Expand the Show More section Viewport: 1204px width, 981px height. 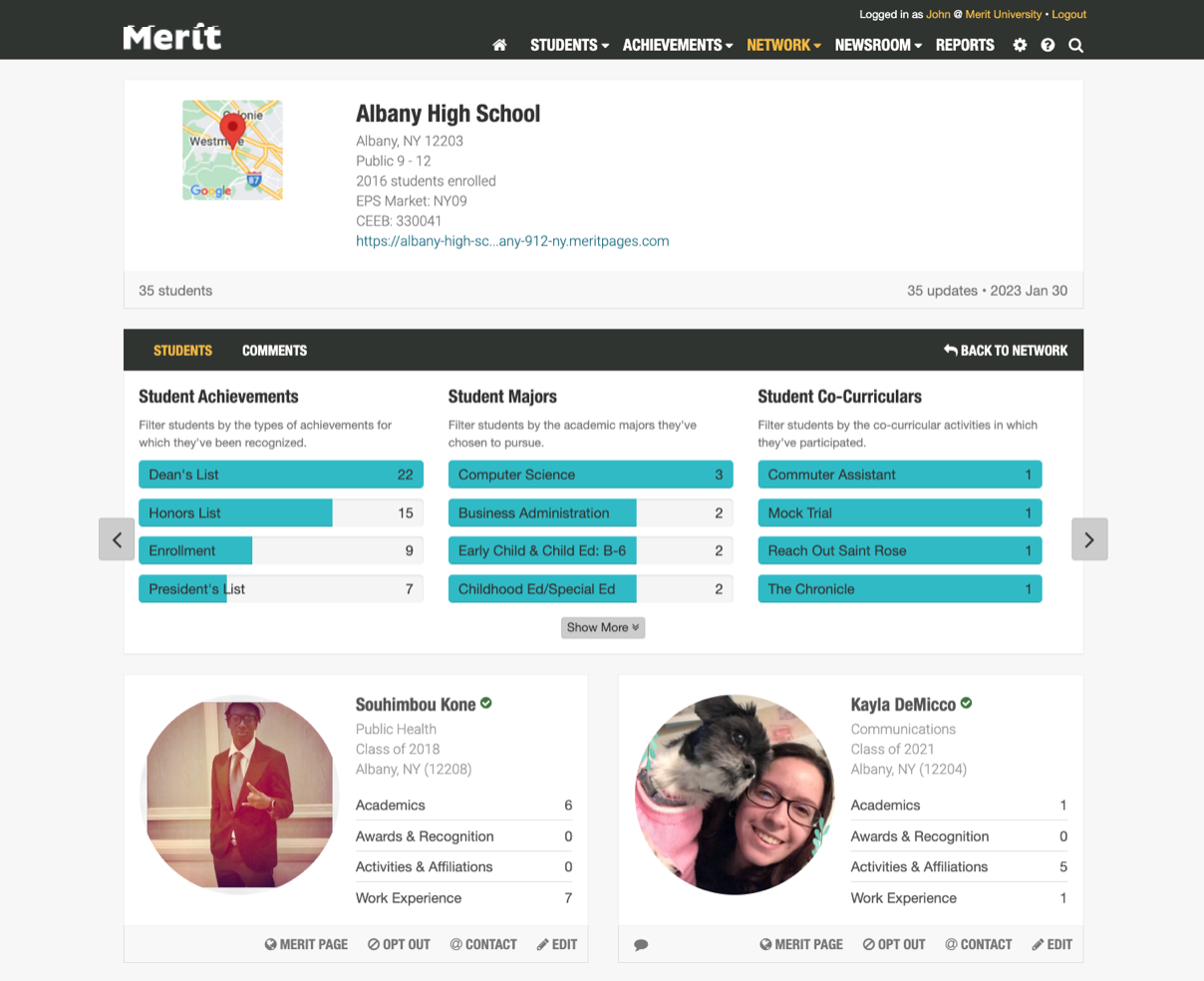pyautogui.click(x=602, y=627)
